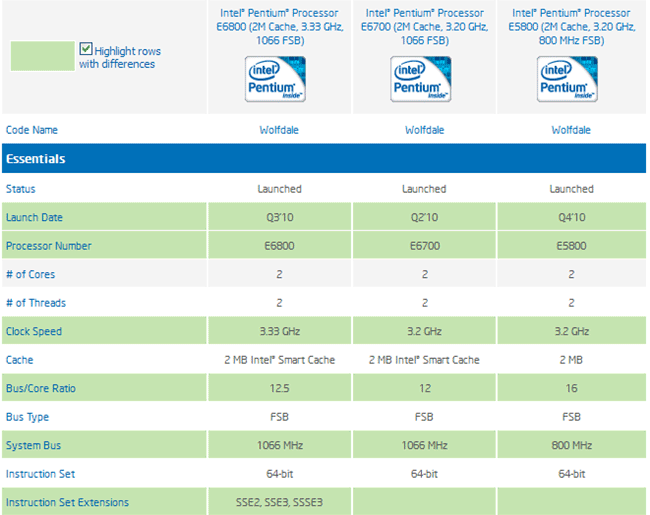The width and height of the screenshot is (650, 515).
Task: Click the Intel Pentium logo under E5800
Action: click(567, 80)
